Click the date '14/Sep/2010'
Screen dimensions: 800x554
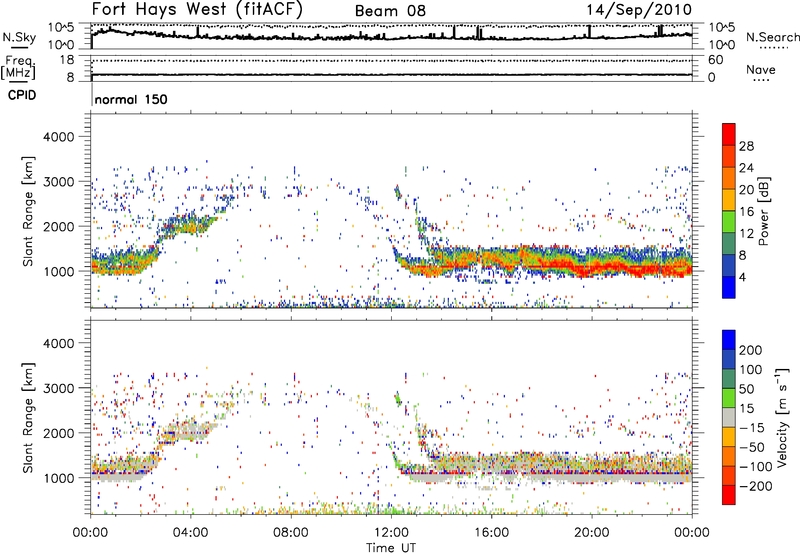click(x=639, y=10)
